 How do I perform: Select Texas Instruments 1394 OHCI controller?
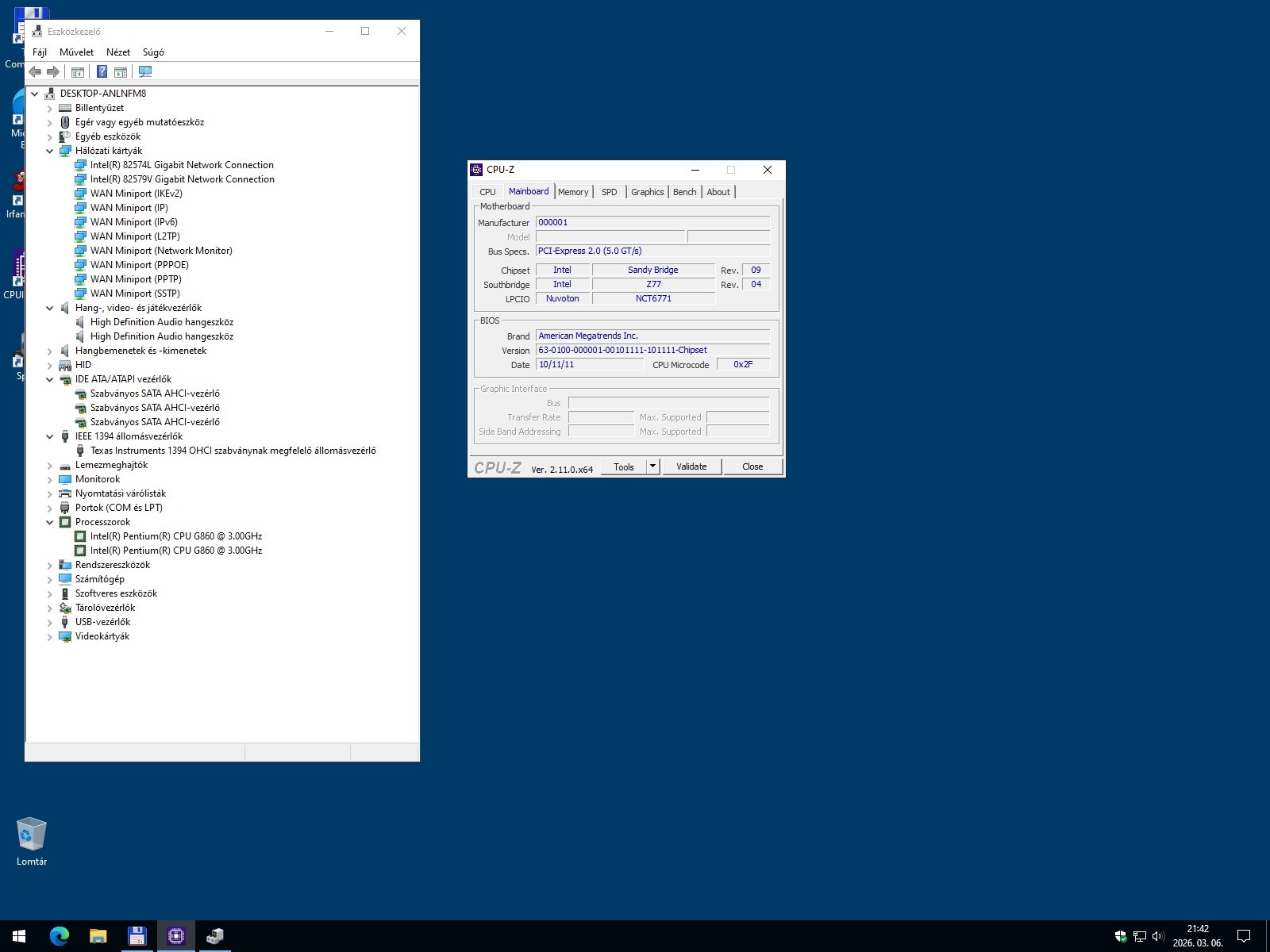click(233, 451)
